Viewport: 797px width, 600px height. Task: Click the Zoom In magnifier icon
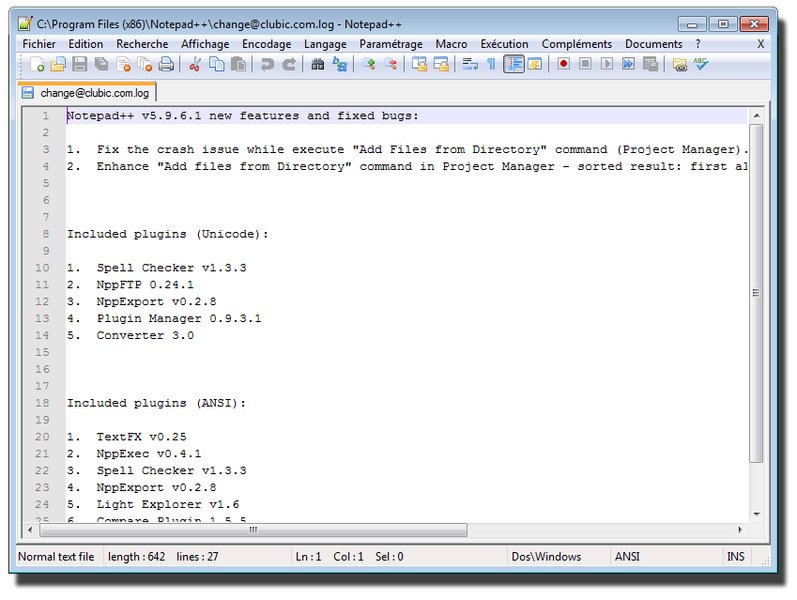point(369,65)
